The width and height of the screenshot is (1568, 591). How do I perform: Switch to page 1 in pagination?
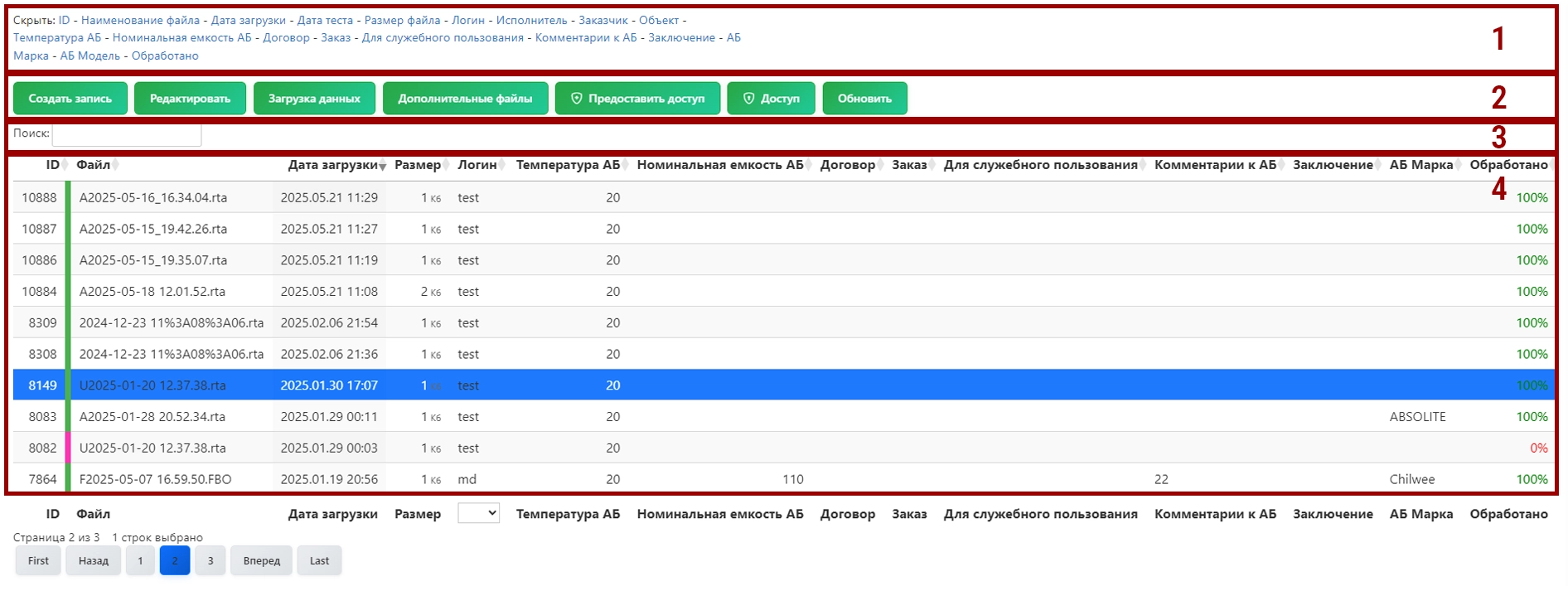tap(140, 560)
